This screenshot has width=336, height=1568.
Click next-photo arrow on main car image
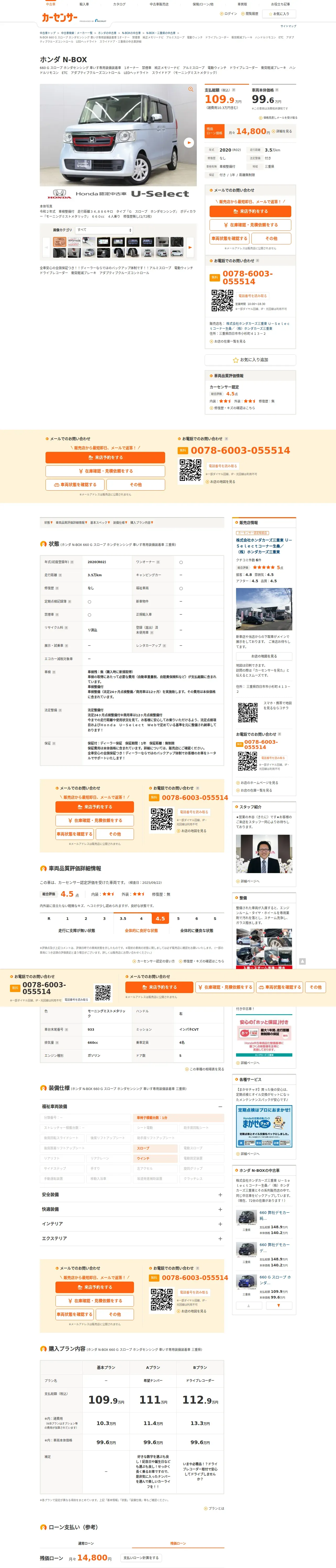(x=189, y=142)
